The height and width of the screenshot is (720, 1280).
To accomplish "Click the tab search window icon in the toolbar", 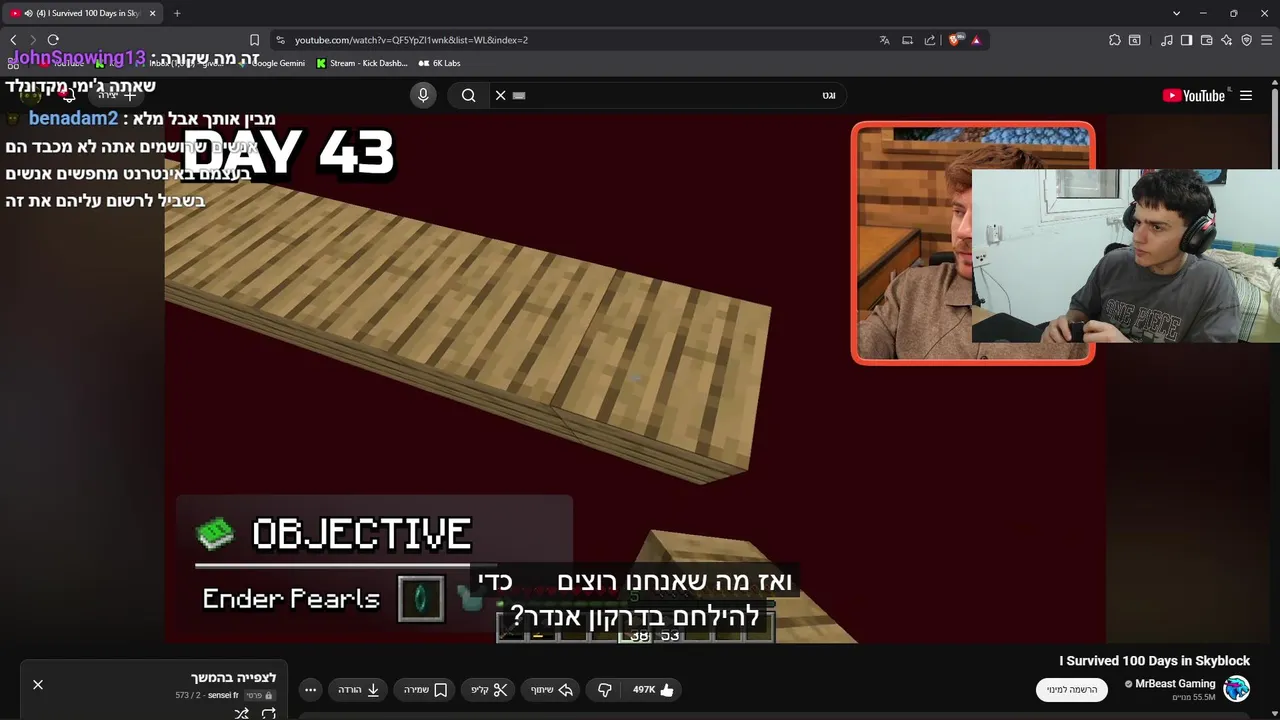I will click(x=1135, y=40).
